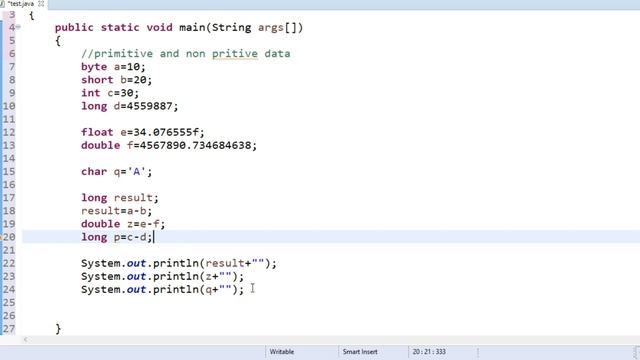Click the 20 : 21 : 333 cursor position

[x=429, y=351]
